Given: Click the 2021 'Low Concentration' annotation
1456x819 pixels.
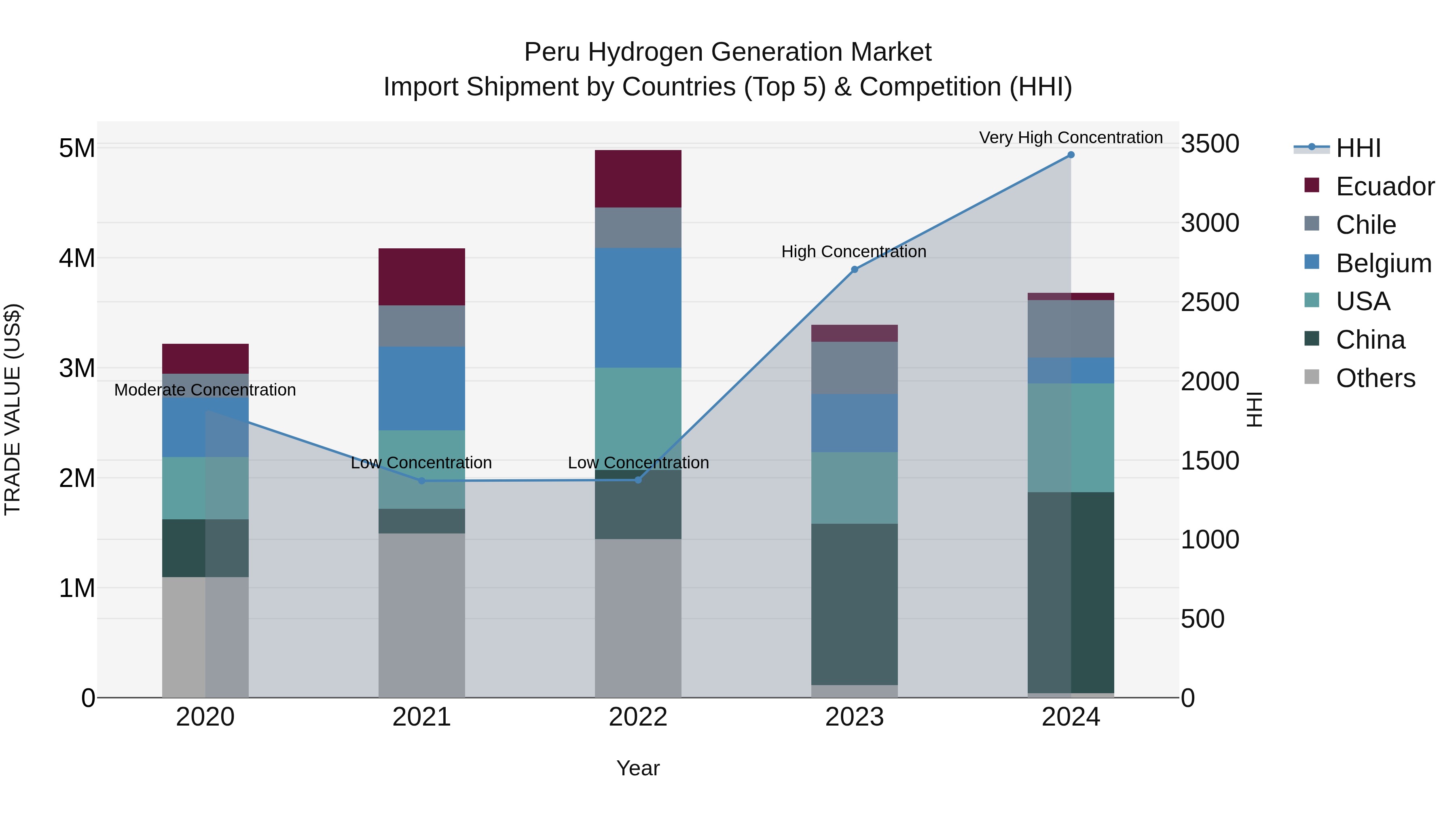Looking at the screenshot, I should point(421,462).
